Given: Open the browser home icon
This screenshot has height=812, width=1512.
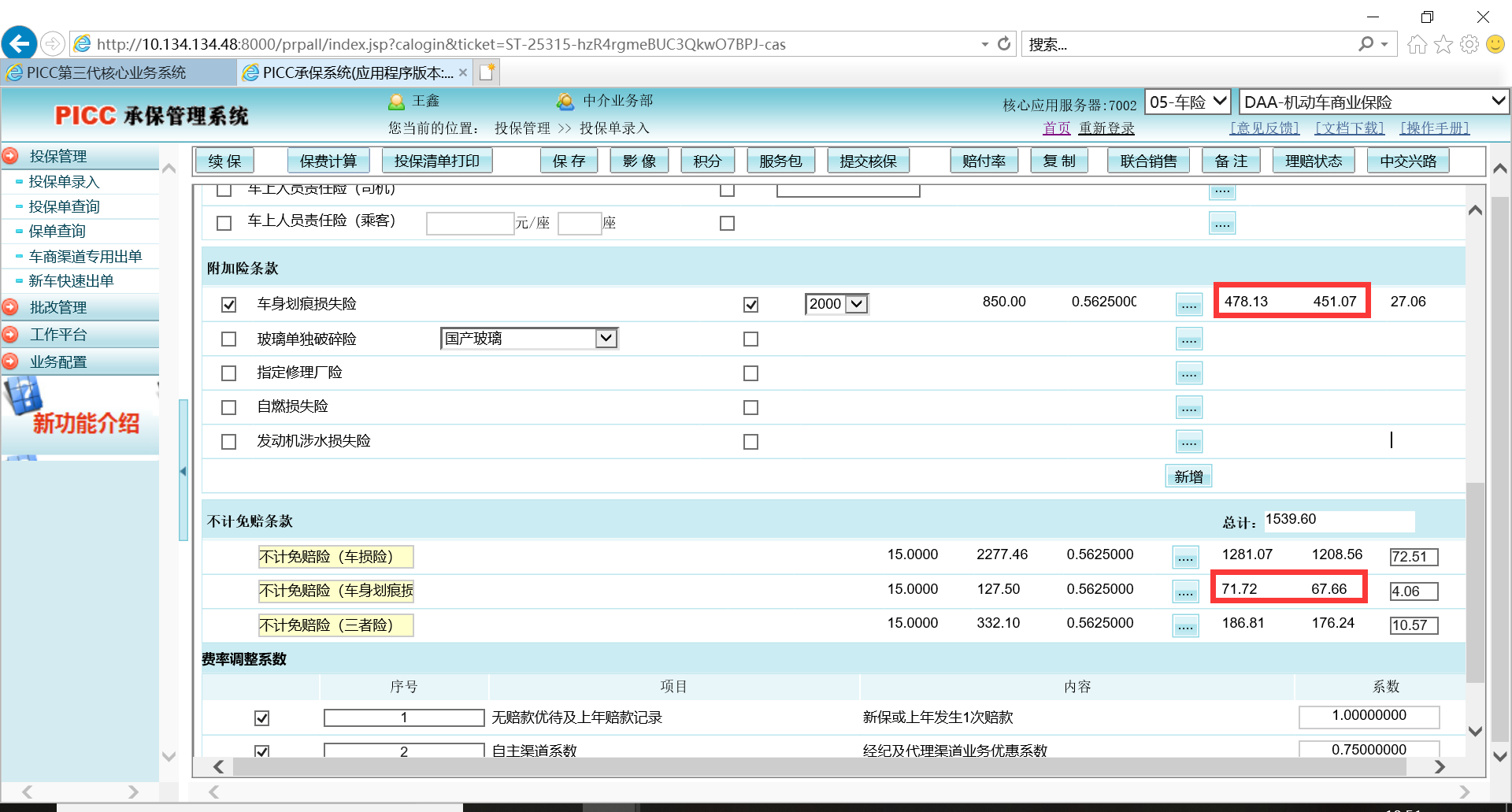Looking at the screenshot, I should pos(1417,44).
